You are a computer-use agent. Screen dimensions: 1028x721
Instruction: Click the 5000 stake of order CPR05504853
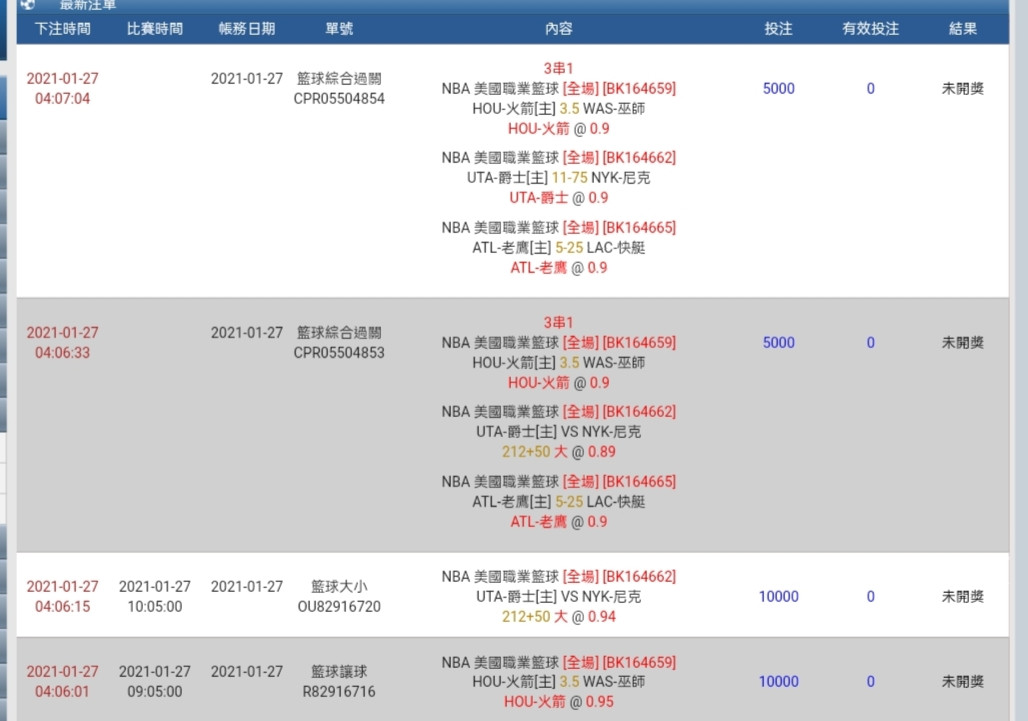click(778, 343)
